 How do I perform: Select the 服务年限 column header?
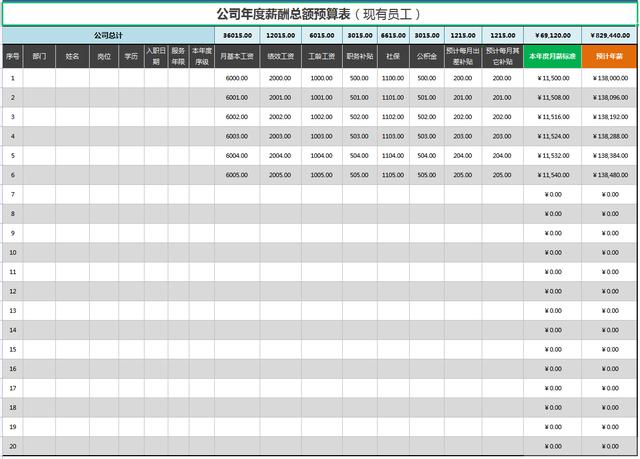point(178,56)
